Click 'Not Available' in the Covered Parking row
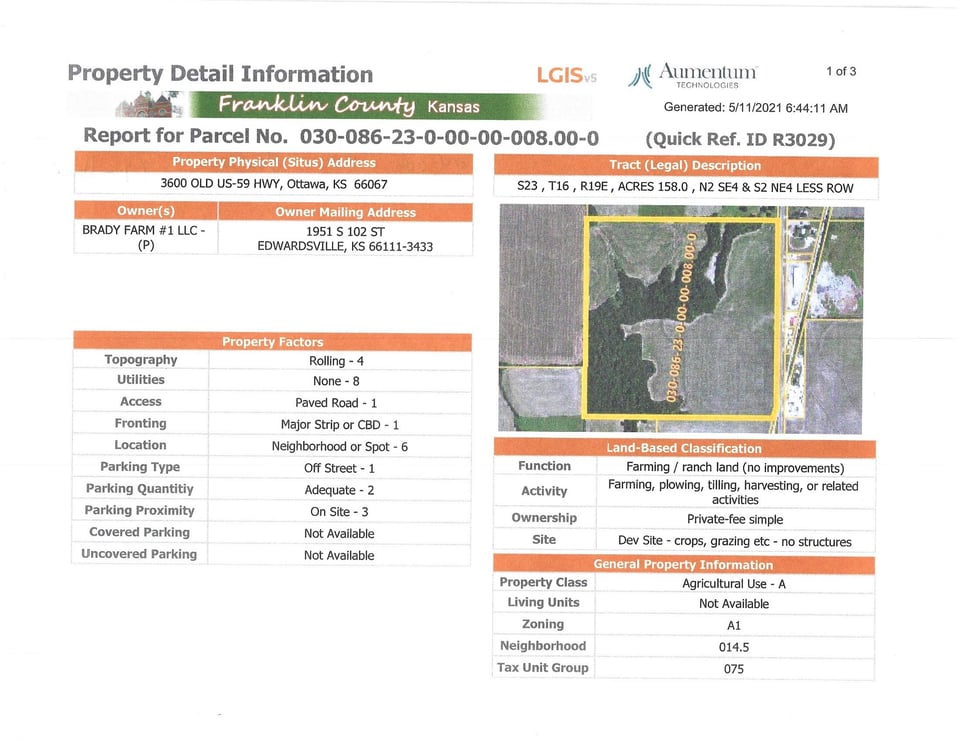The height and width of the screenshot is (741, 960). coord(339,533)
